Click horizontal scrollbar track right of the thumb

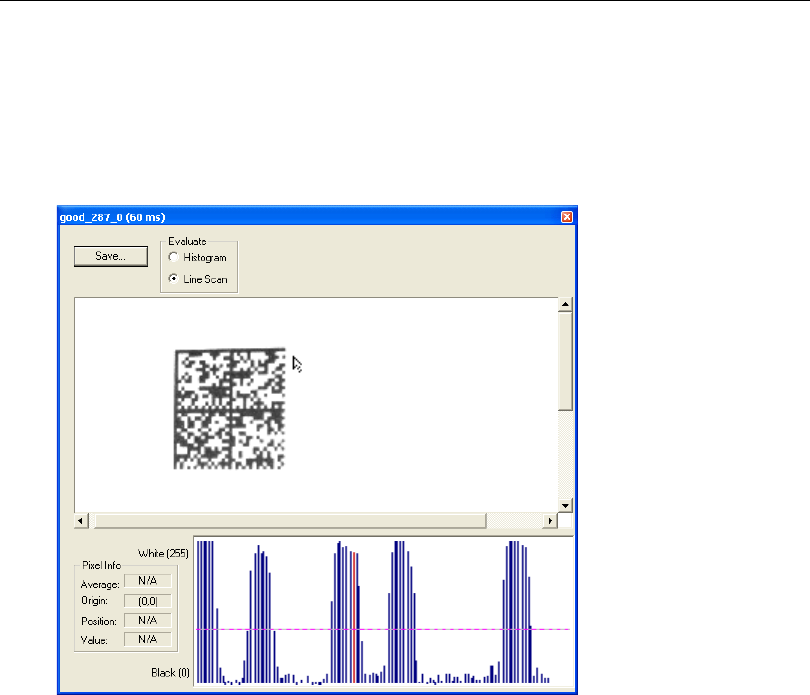(513, 521)
